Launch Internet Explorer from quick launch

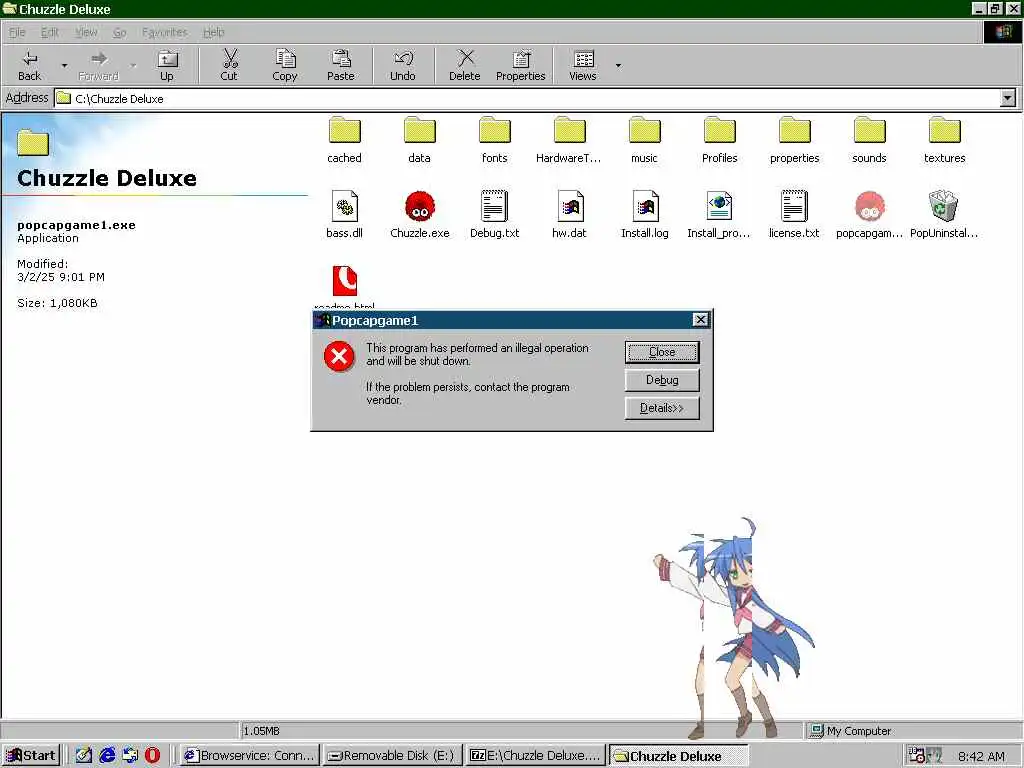[107, 756]
